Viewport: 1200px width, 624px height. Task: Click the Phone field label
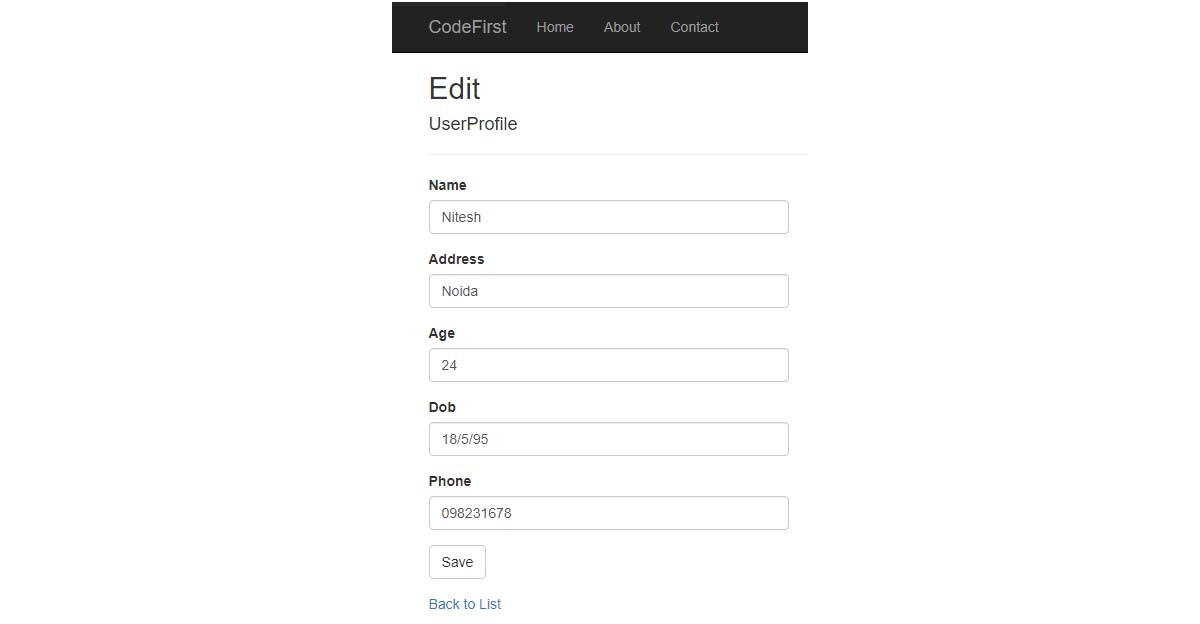(450, 481)
